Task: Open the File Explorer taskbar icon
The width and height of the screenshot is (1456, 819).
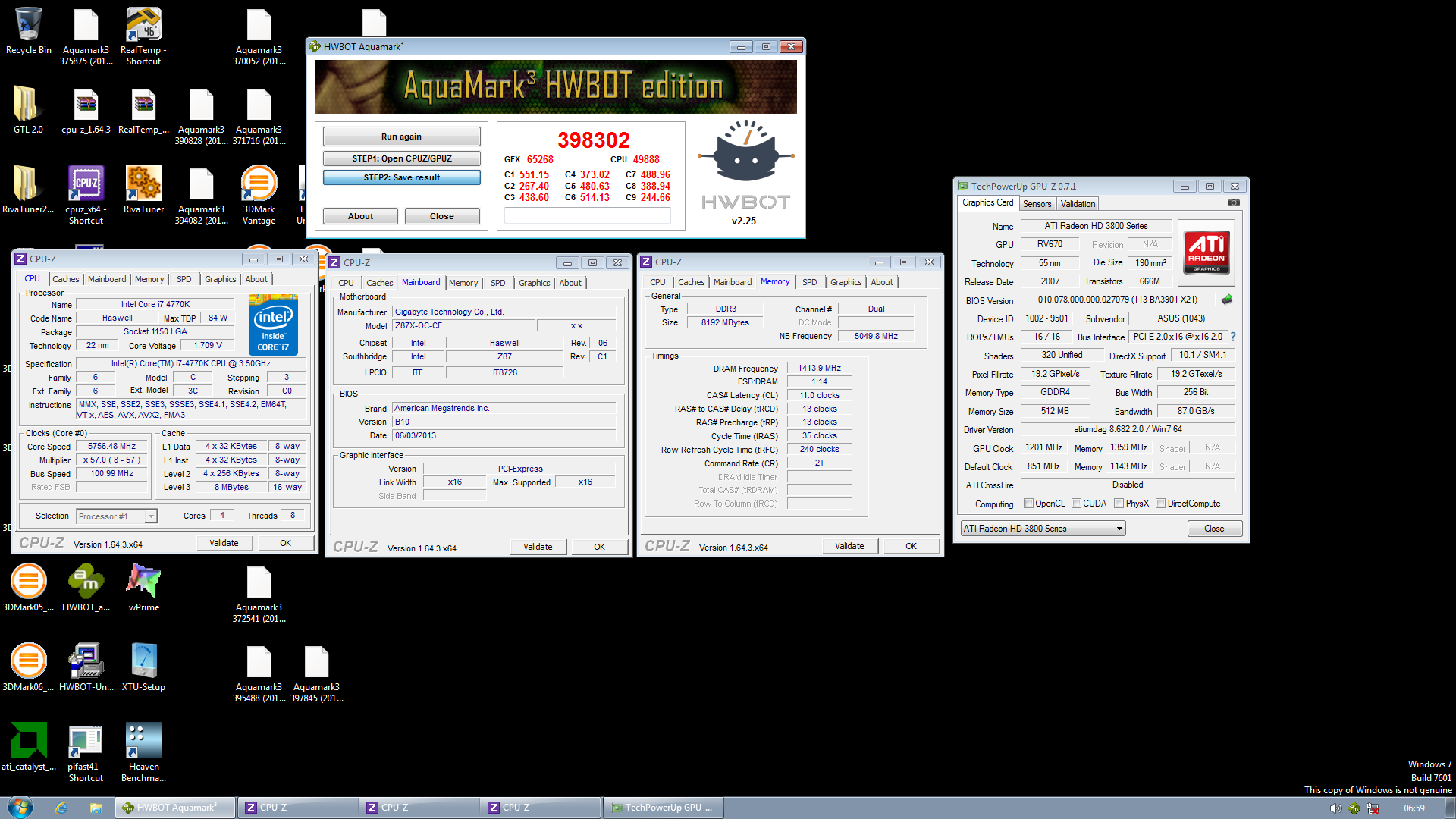Action: (x=96, y=808)
